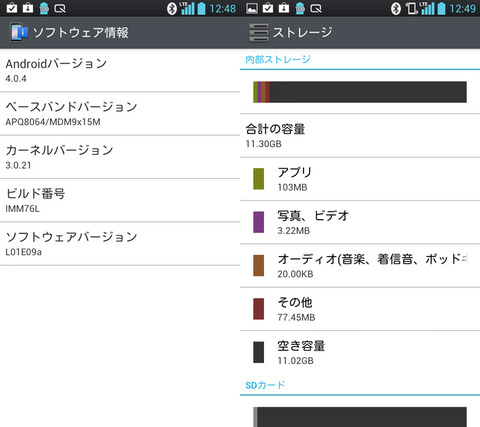
Task: Tap the vibrate mode icon in status bar
Action: (x=412, y=8)
